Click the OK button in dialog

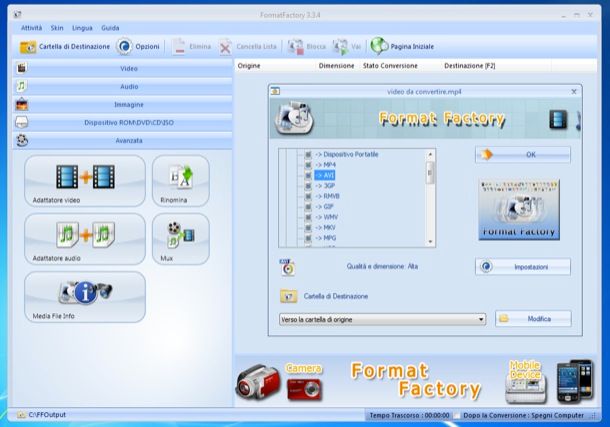pyautogui.click(x=523, y=155)
